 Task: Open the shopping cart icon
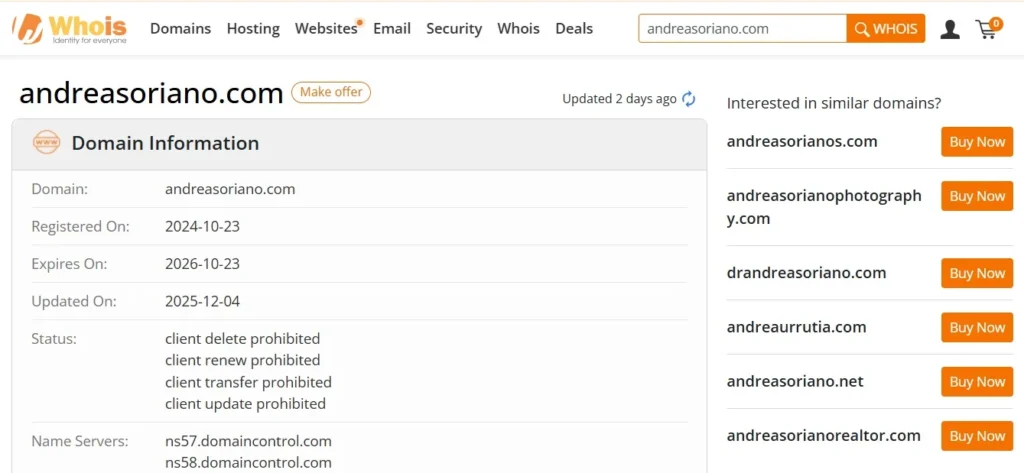pyautogui.click(x=988, y=28)
